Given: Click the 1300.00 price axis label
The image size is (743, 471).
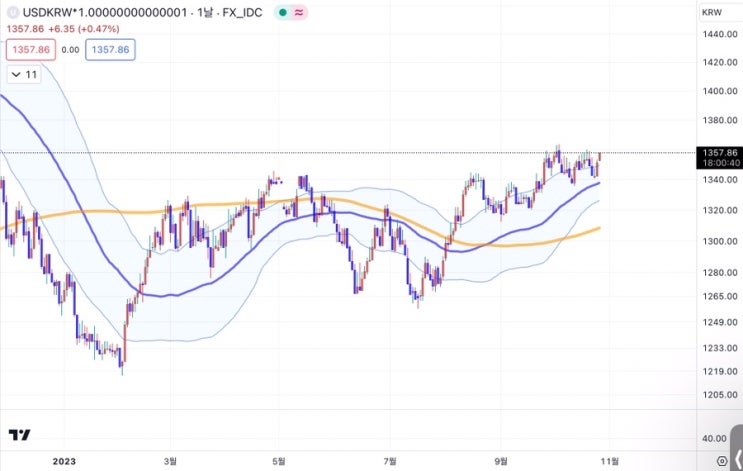Looking at the screenshot, I should click(x=720, y=241).
